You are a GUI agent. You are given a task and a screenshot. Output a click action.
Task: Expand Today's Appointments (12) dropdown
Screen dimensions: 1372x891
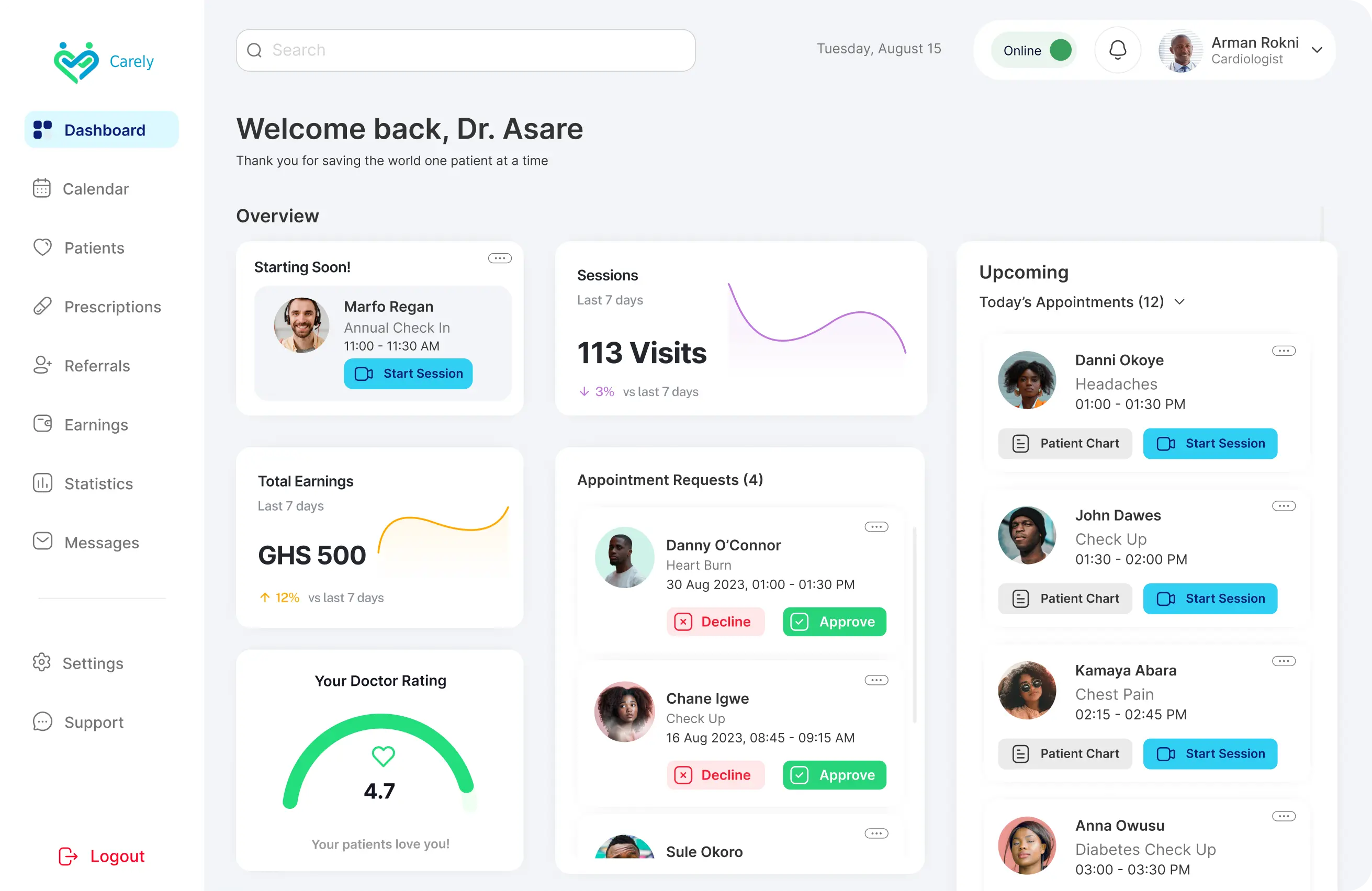(1180, 302)
